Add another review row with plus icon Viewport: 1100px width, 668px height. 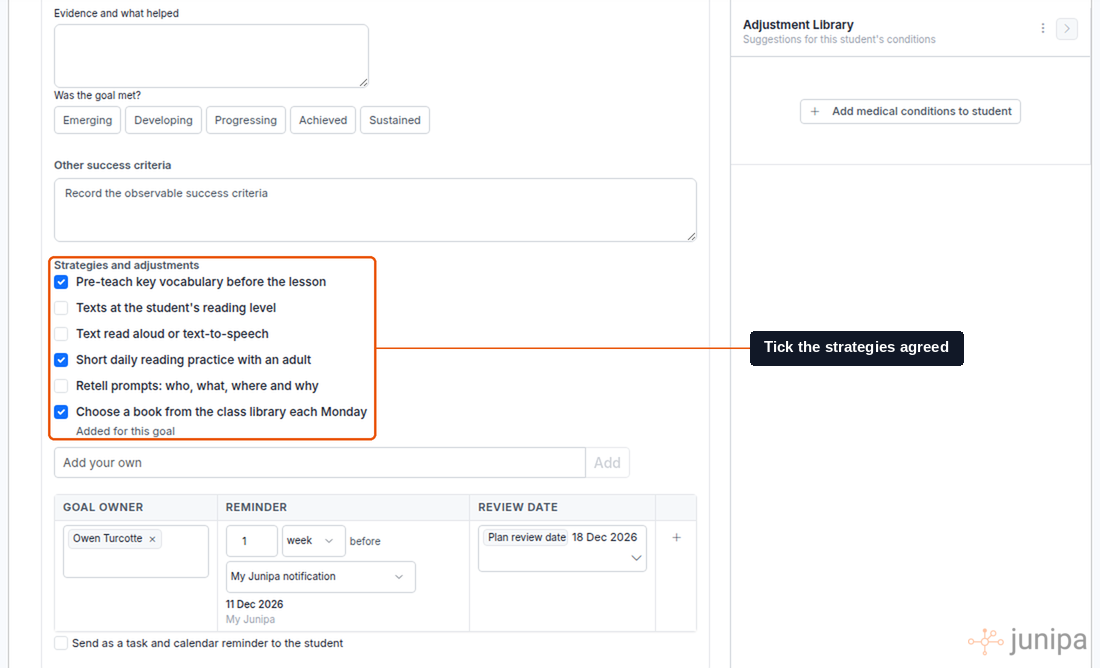[x=676, y=537]
